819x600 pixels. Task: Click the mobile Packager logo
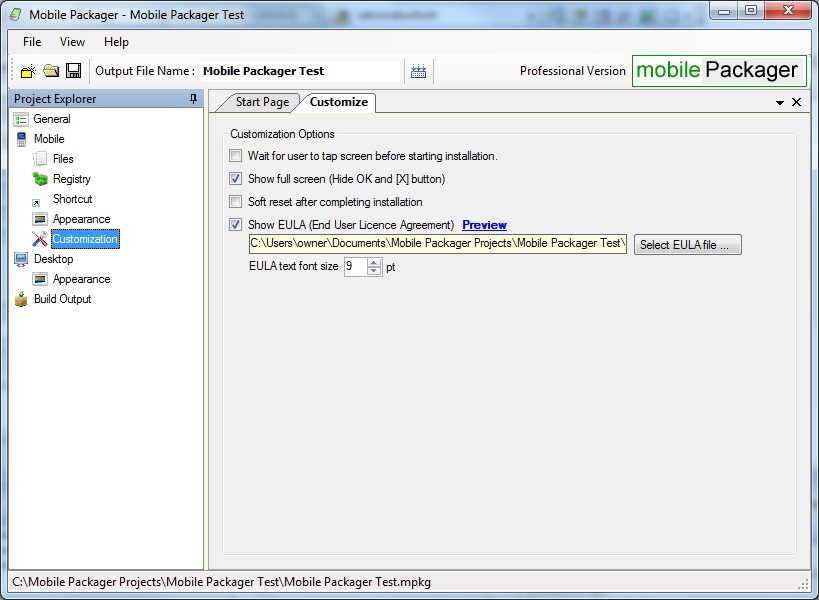click(719, 70)
